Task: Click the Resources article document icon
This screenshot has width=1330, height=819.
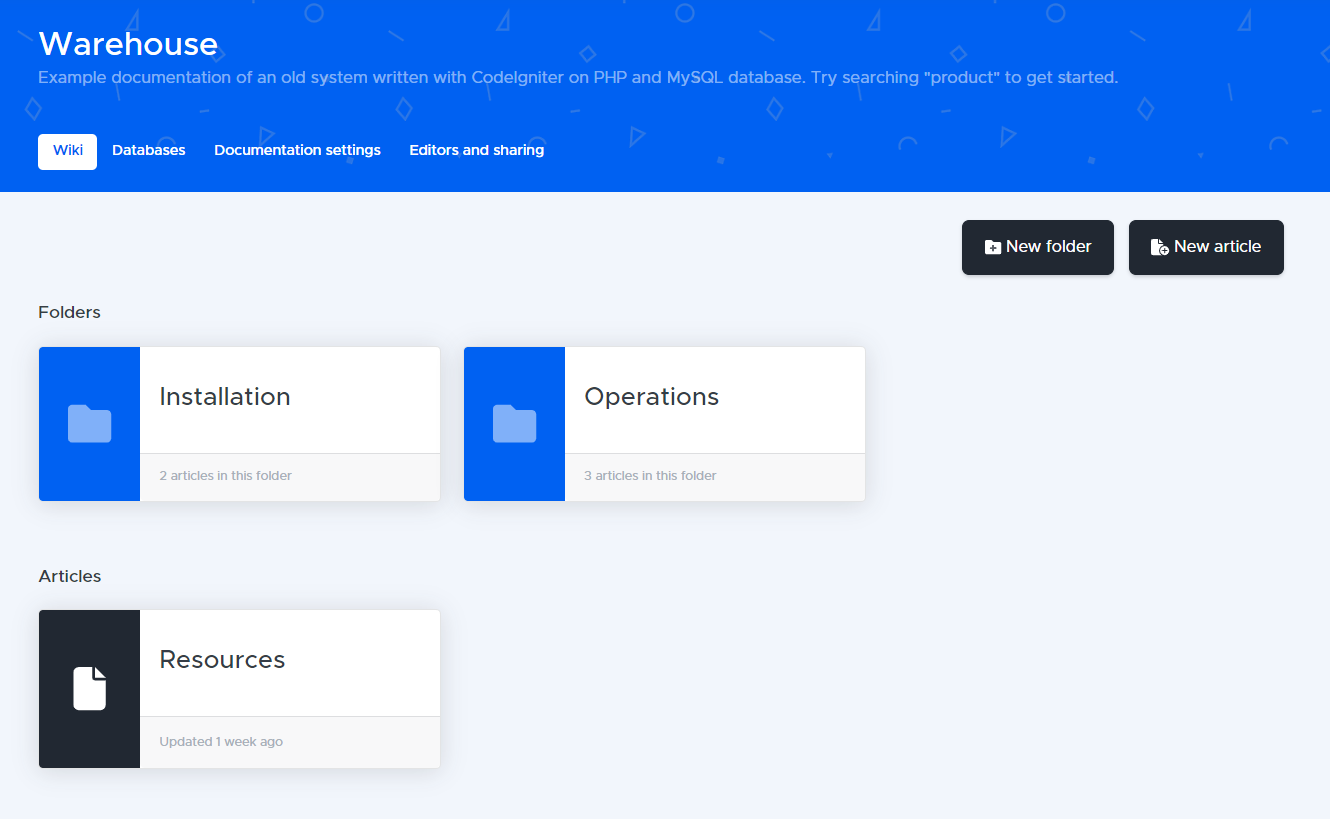Action: coord(89,689)
